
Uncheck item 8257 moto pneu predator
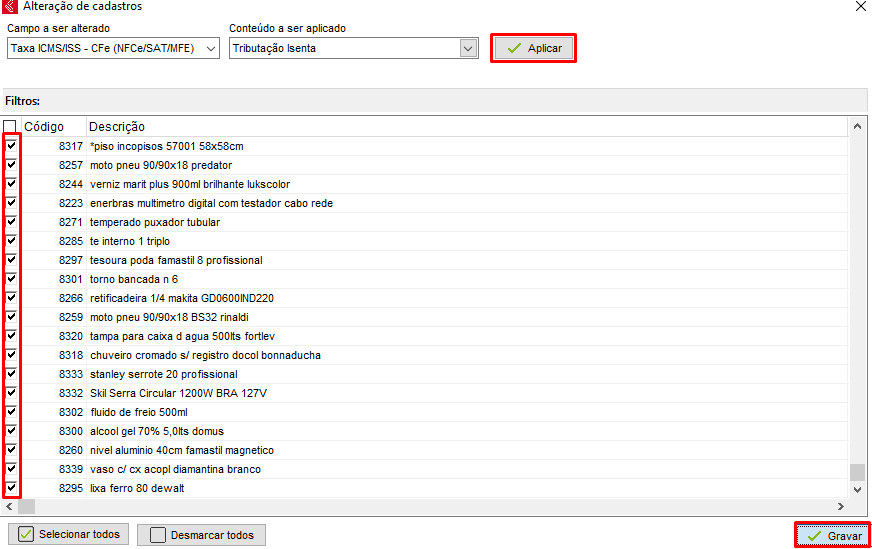[11, 165]
